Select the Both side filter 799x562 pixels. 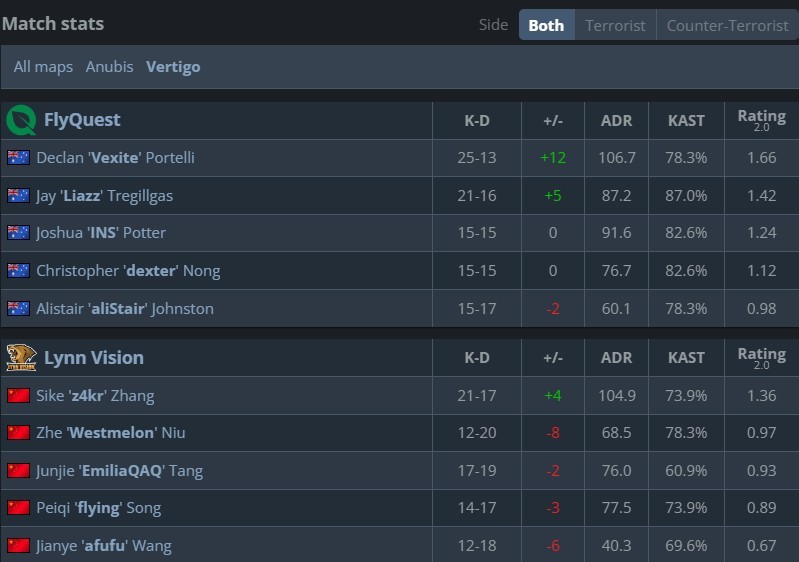click(546, 25)
